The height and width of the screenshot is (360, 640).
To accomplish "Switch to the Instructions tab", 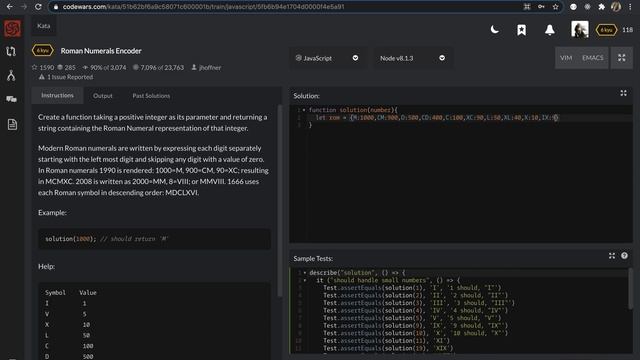I will [58, 95].
